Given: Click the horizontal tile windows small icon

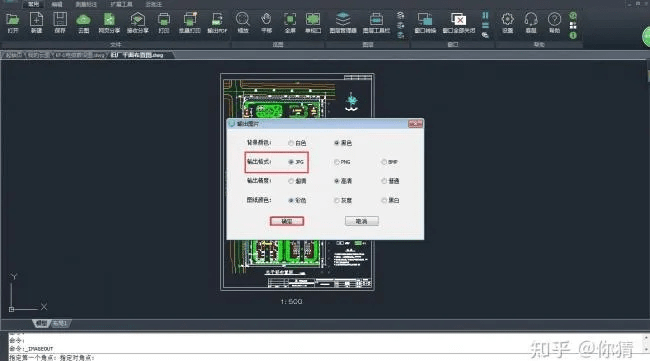Looking at the screenshot, I should pyautogui.click(x=485, y=25).
